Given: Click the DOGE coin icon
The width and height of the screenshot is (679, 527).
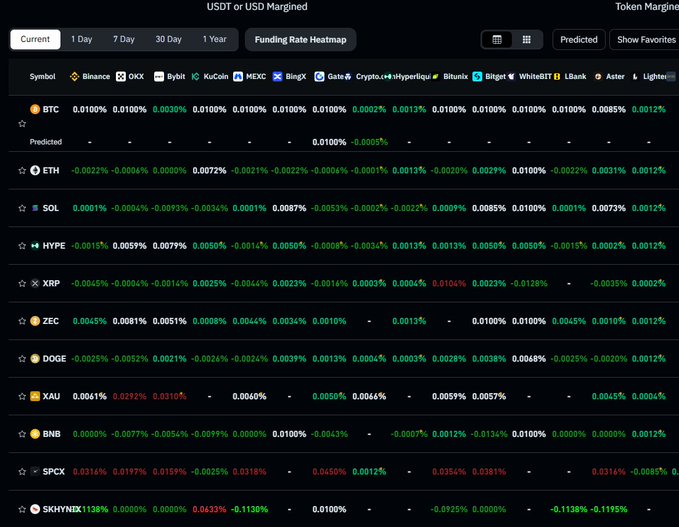Looking at the screenshot, I should [x=35, y=359].
